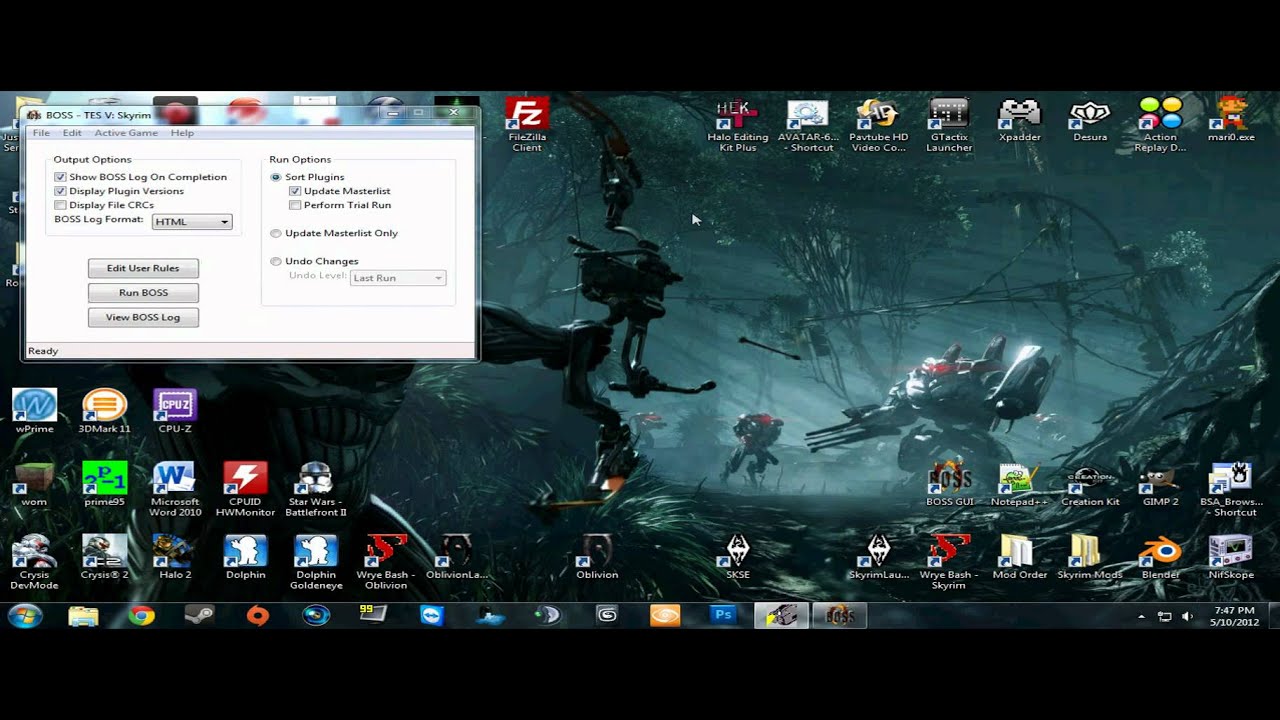Open the Active Game menu
The width and height of the screenshot is (1280, 720).
(126, 133)
